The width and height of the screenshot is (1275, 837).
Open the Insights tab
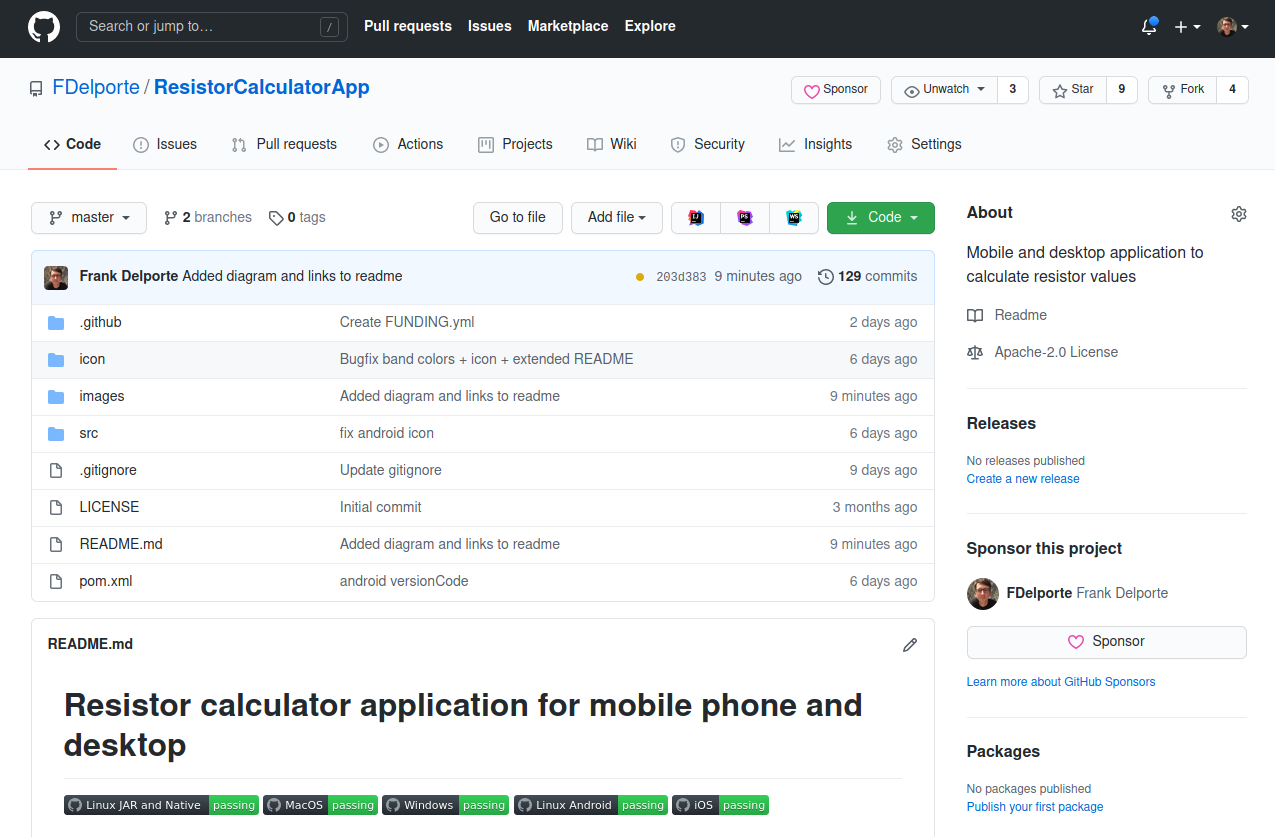pyautogui.click(x=816, y=145)
